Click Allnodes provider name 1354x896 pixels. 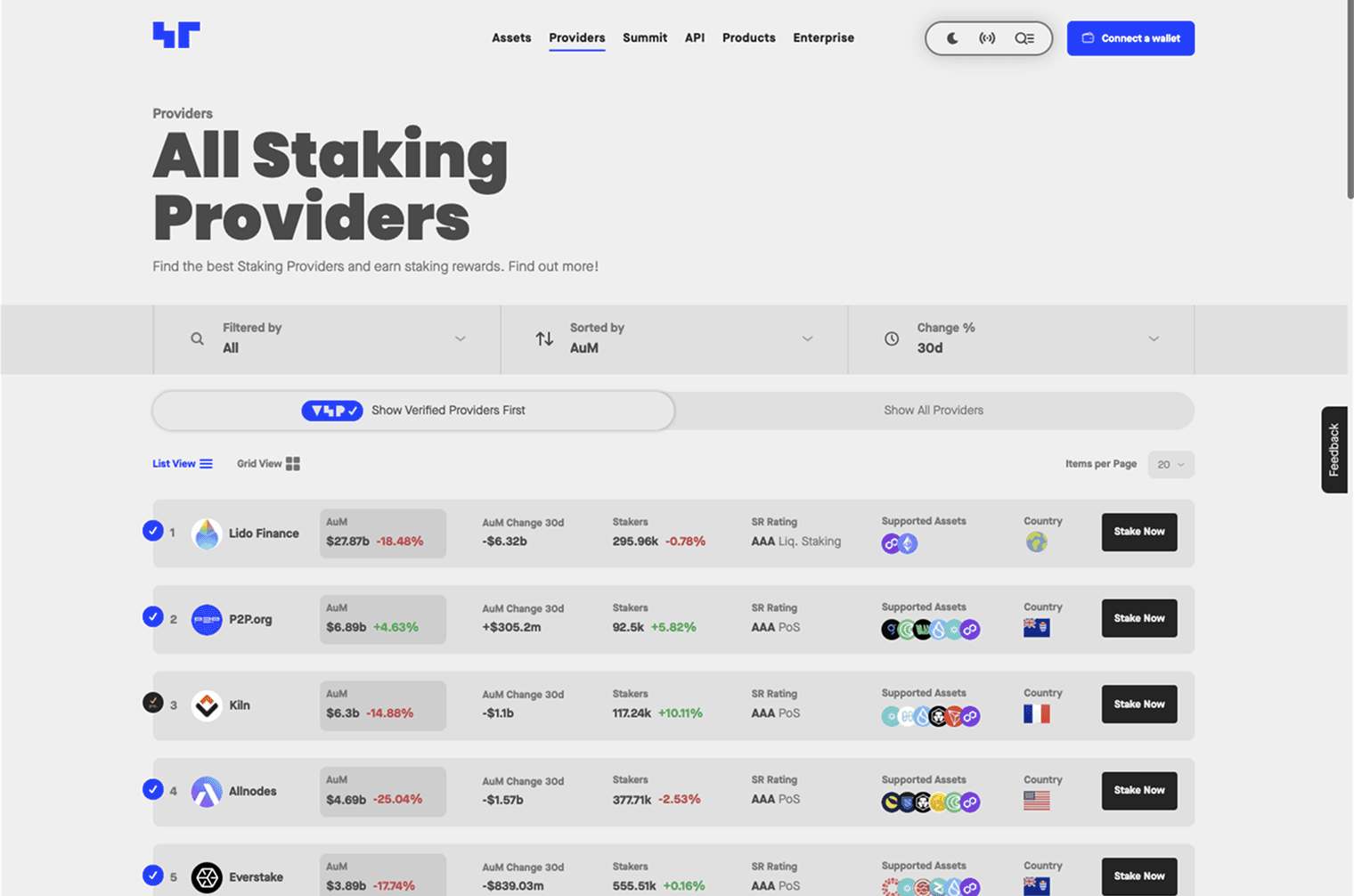253,791
